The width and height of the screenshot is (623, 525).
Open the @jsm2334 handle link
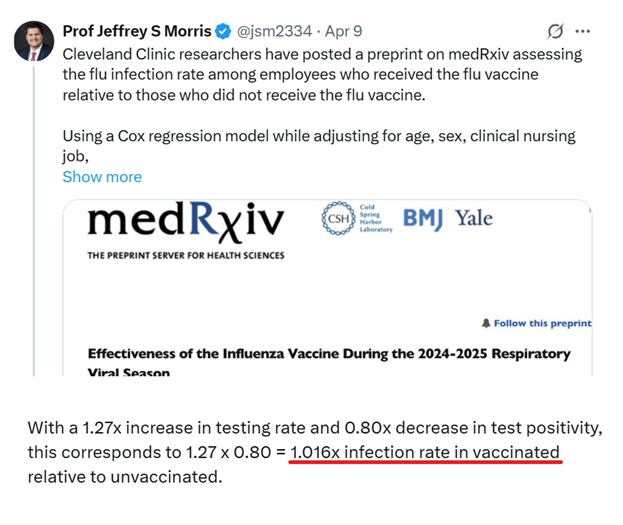coord(274,31)
